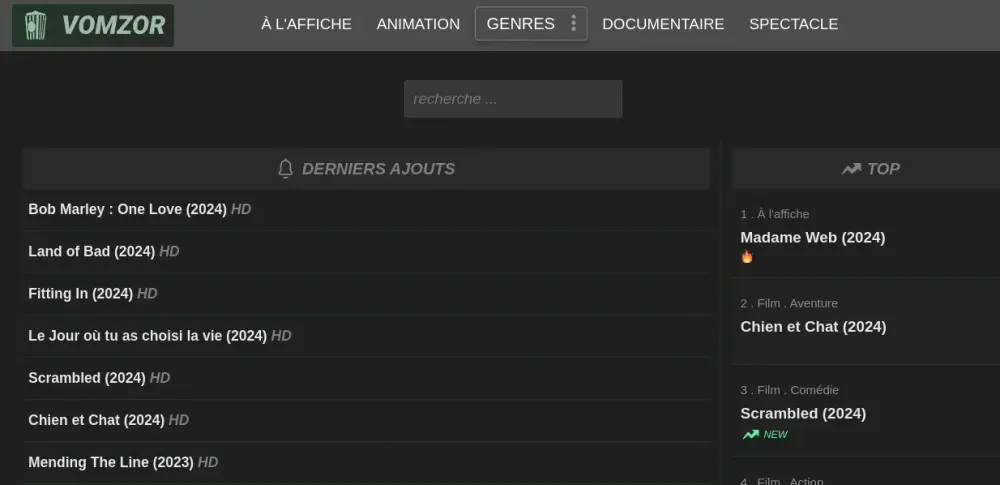The image size is (1000, 485).
Task: Click the '3 . Film . Comédie' label
Action: (x=790, y=390)
